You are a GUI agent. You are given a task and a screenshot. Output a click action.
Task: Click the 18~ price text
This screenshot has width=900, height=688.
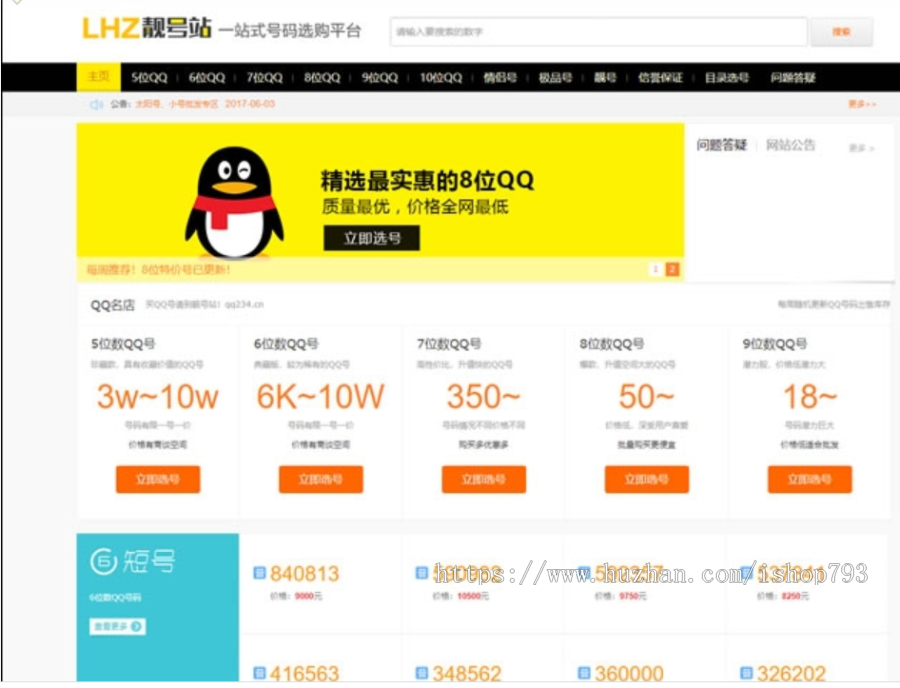point(810,397)
